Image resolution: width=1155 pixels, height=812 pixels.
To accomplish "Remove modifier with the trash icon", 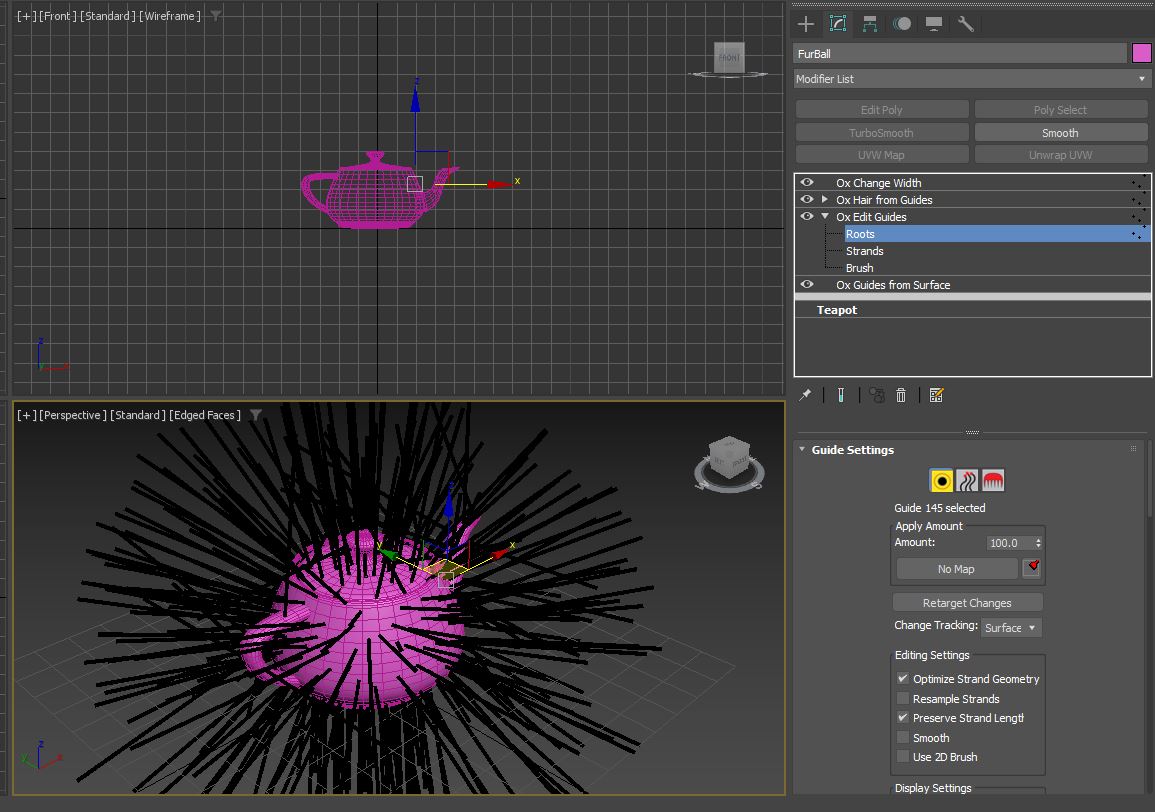I will click(x=901, y=395).
